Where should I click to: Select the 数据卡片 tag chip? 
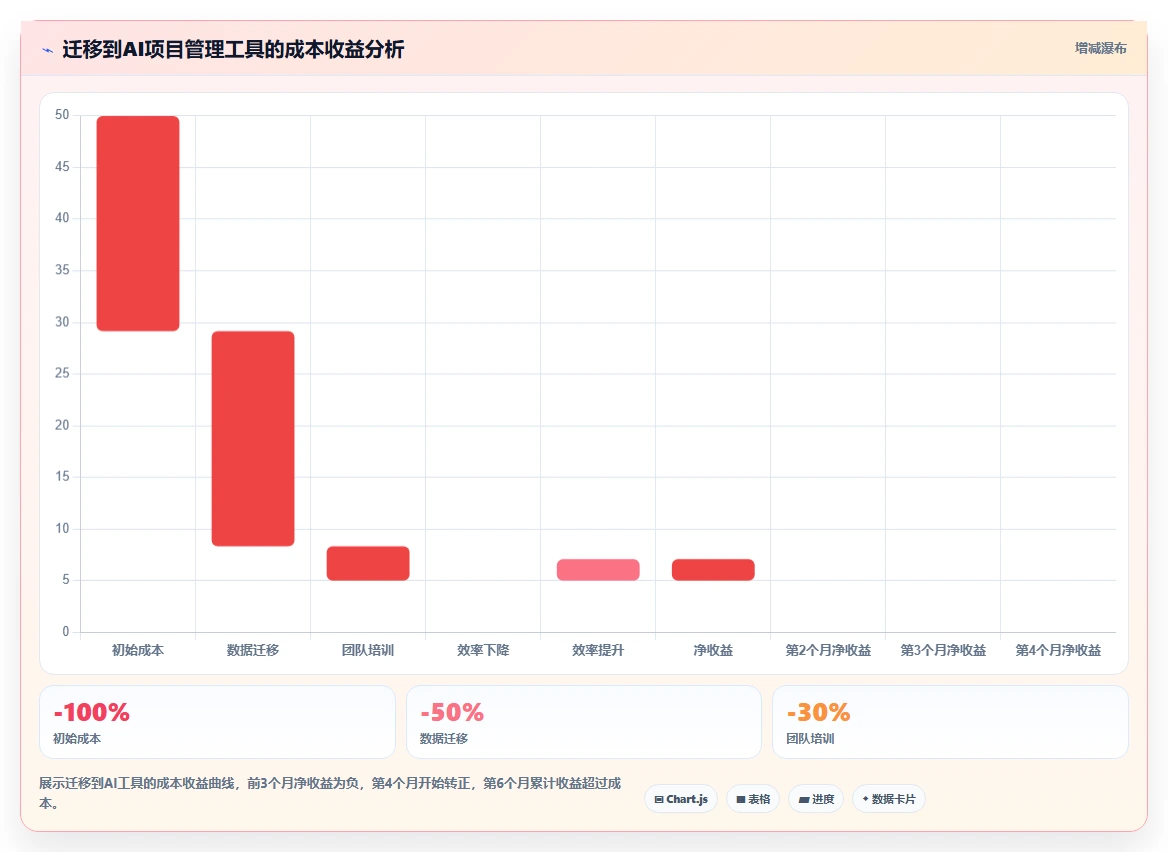coord(889,799)
